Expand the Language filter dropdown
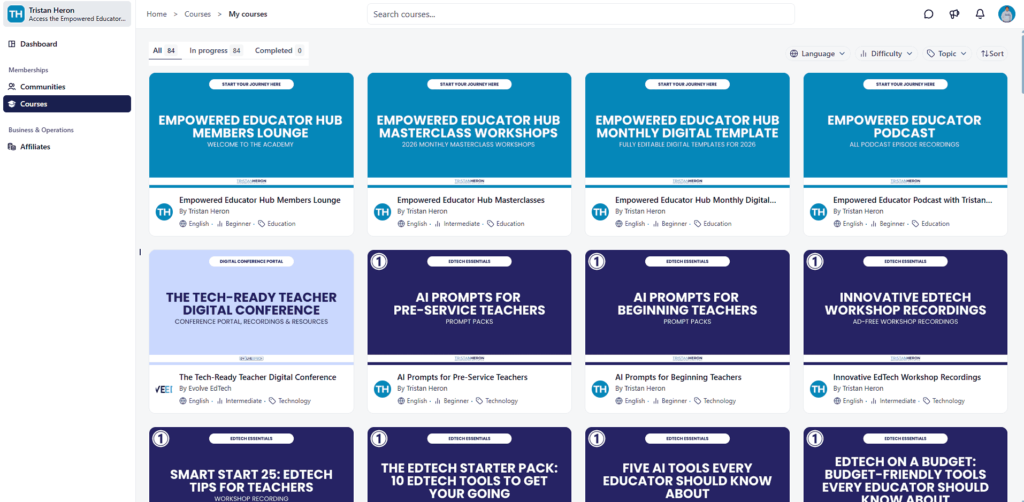 818,54
